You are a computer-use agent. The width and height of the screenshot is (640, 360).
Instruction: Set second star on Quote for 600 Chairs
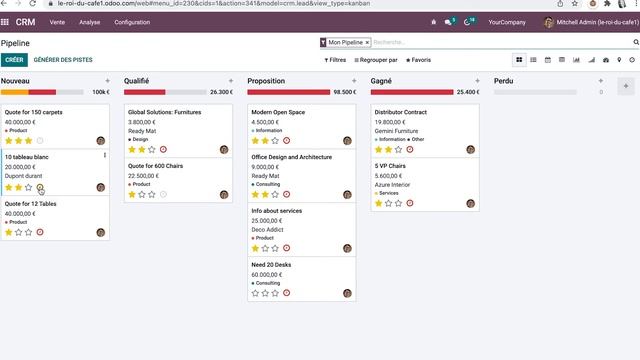[142, 194]
